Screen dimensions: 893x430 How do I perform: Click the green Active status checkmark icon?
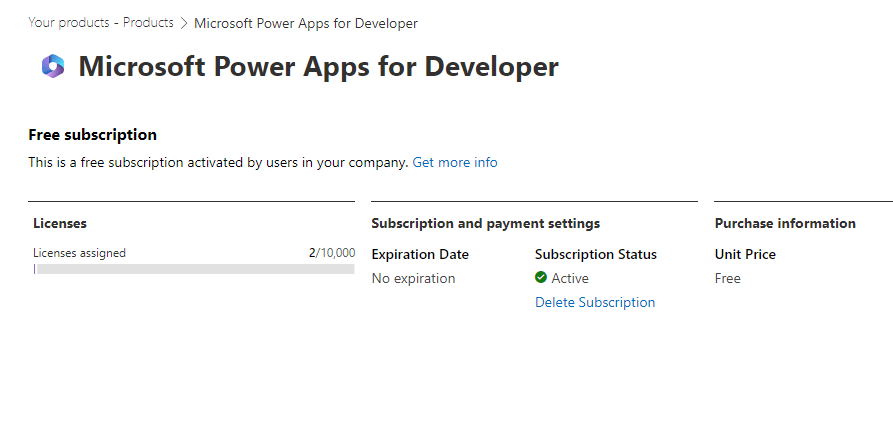541,277
